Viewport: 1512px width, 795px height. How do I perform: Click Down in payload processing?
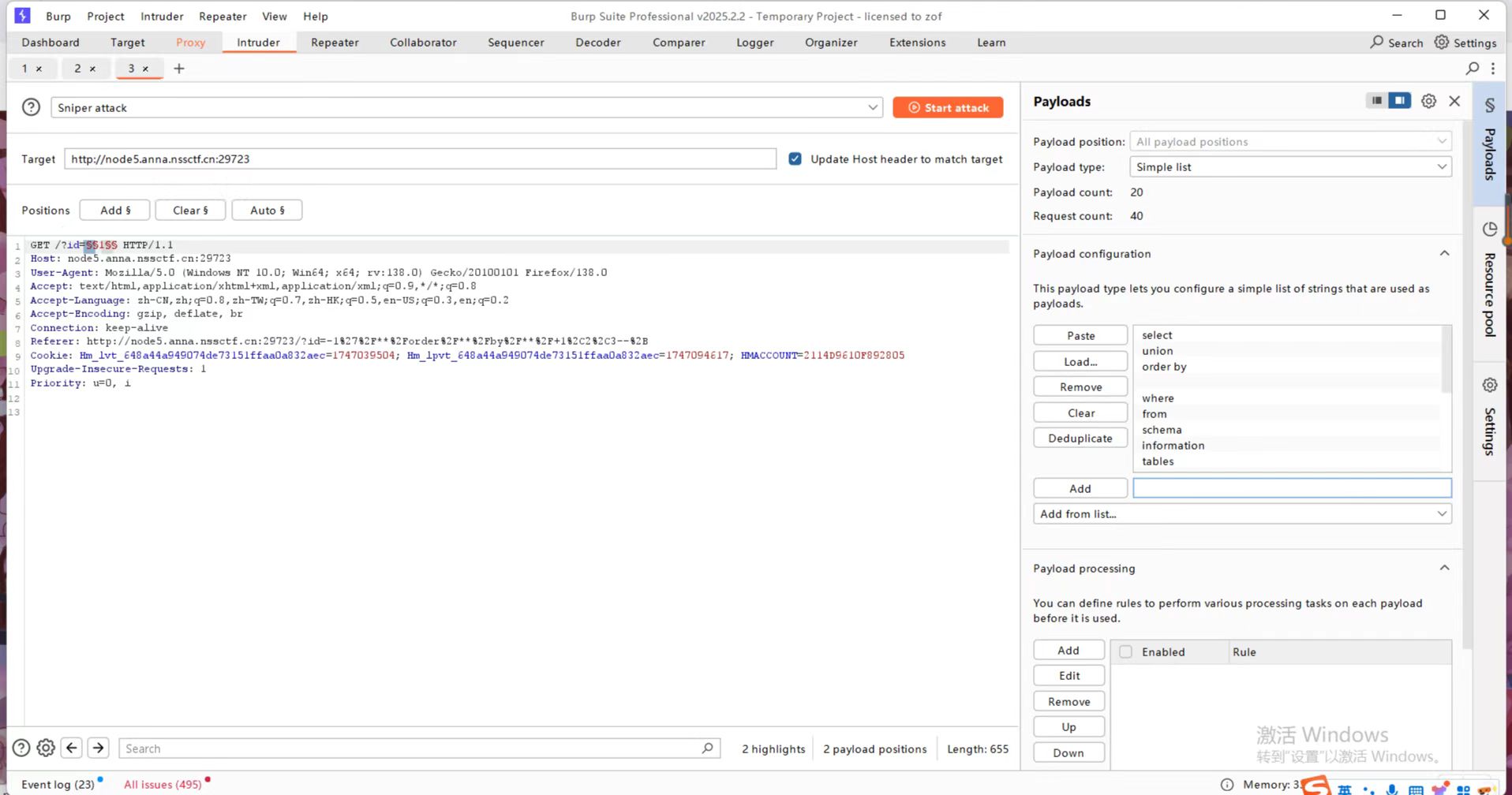1069,752
